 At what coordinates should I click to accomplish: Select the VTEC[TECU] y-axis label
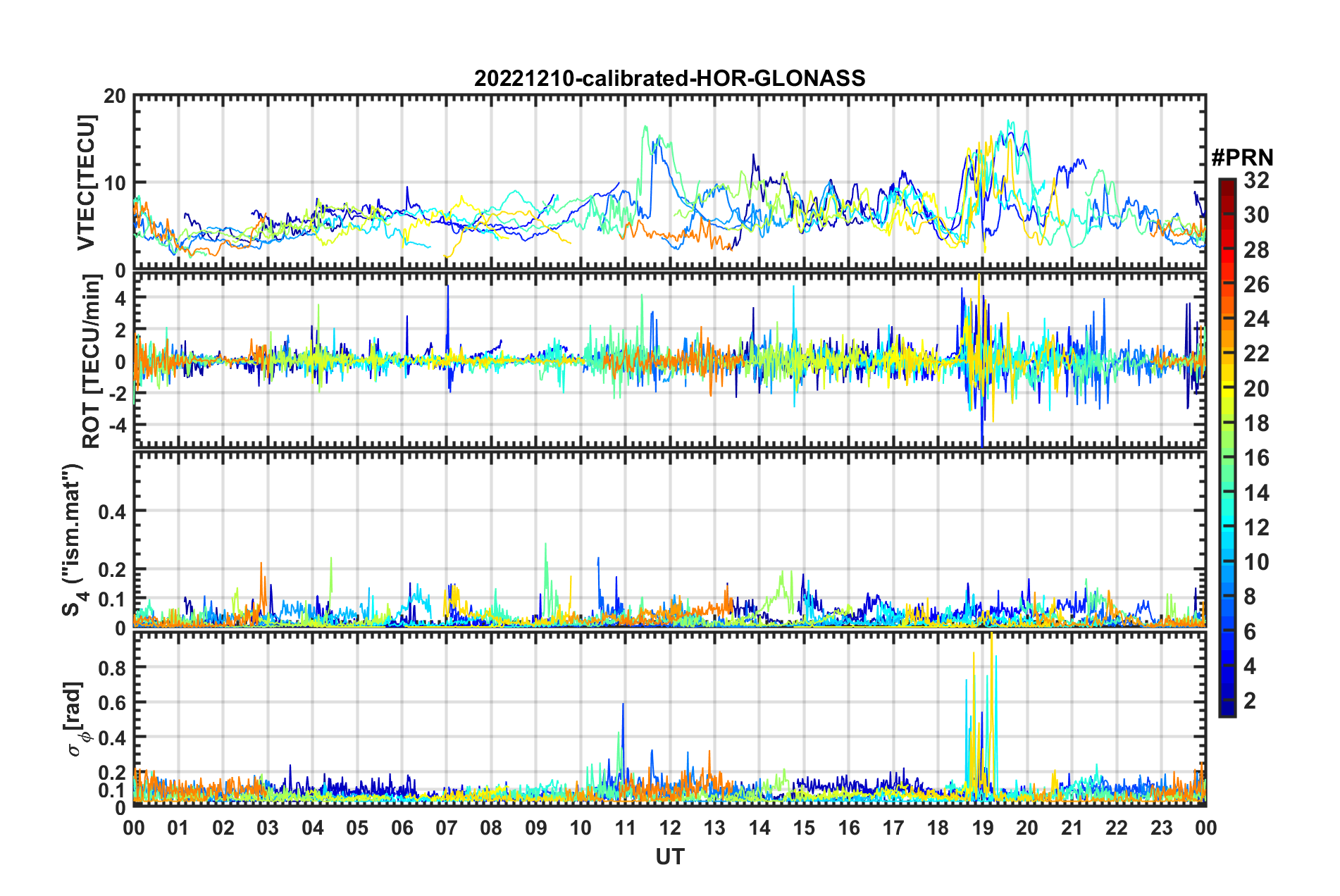(x=86, y=182)
